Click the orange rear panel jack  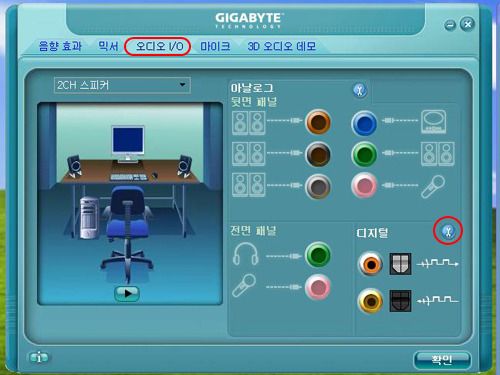[x=318, y=122]
